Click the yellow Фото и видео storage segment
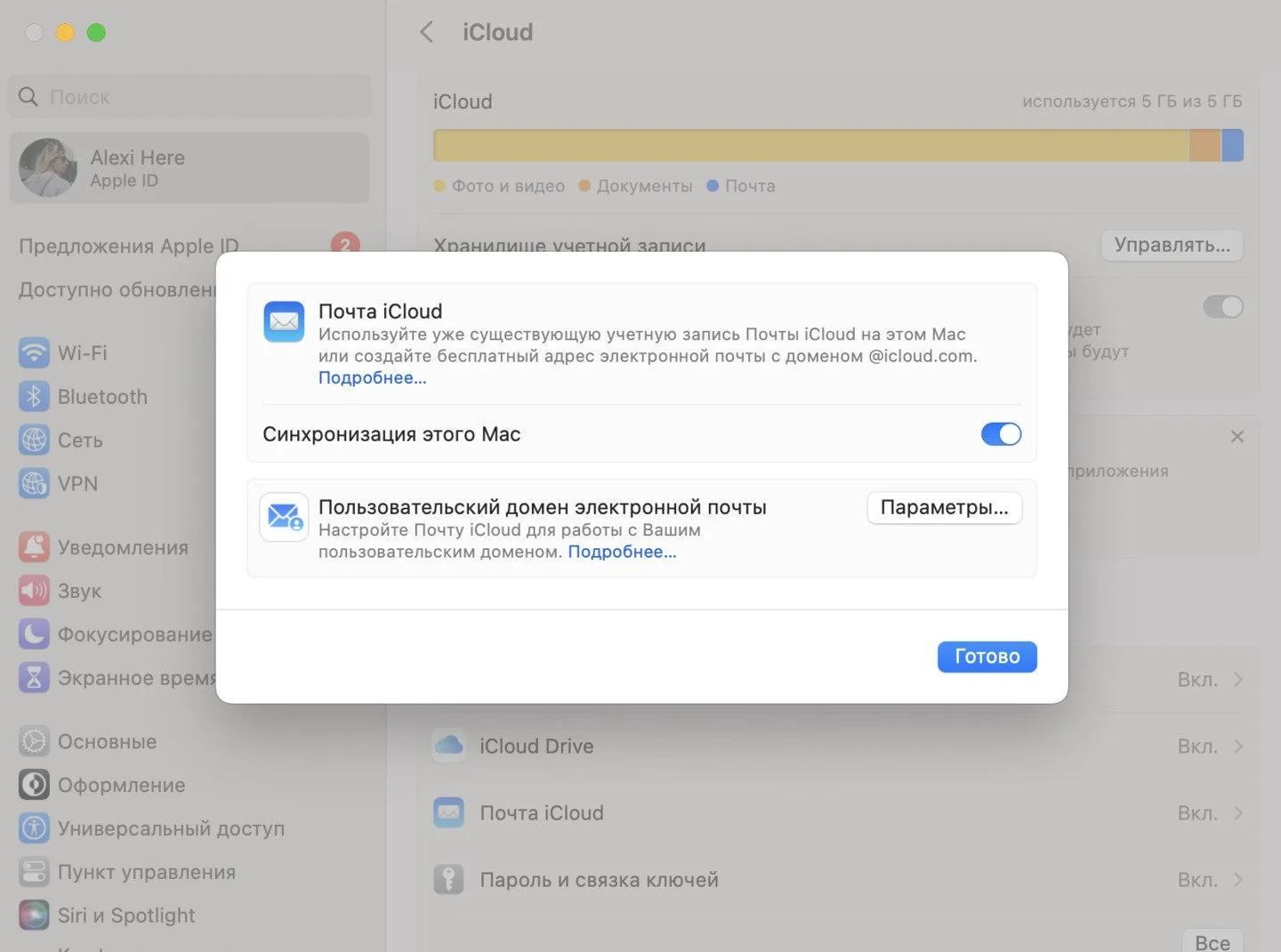 (x=810, y=146)
